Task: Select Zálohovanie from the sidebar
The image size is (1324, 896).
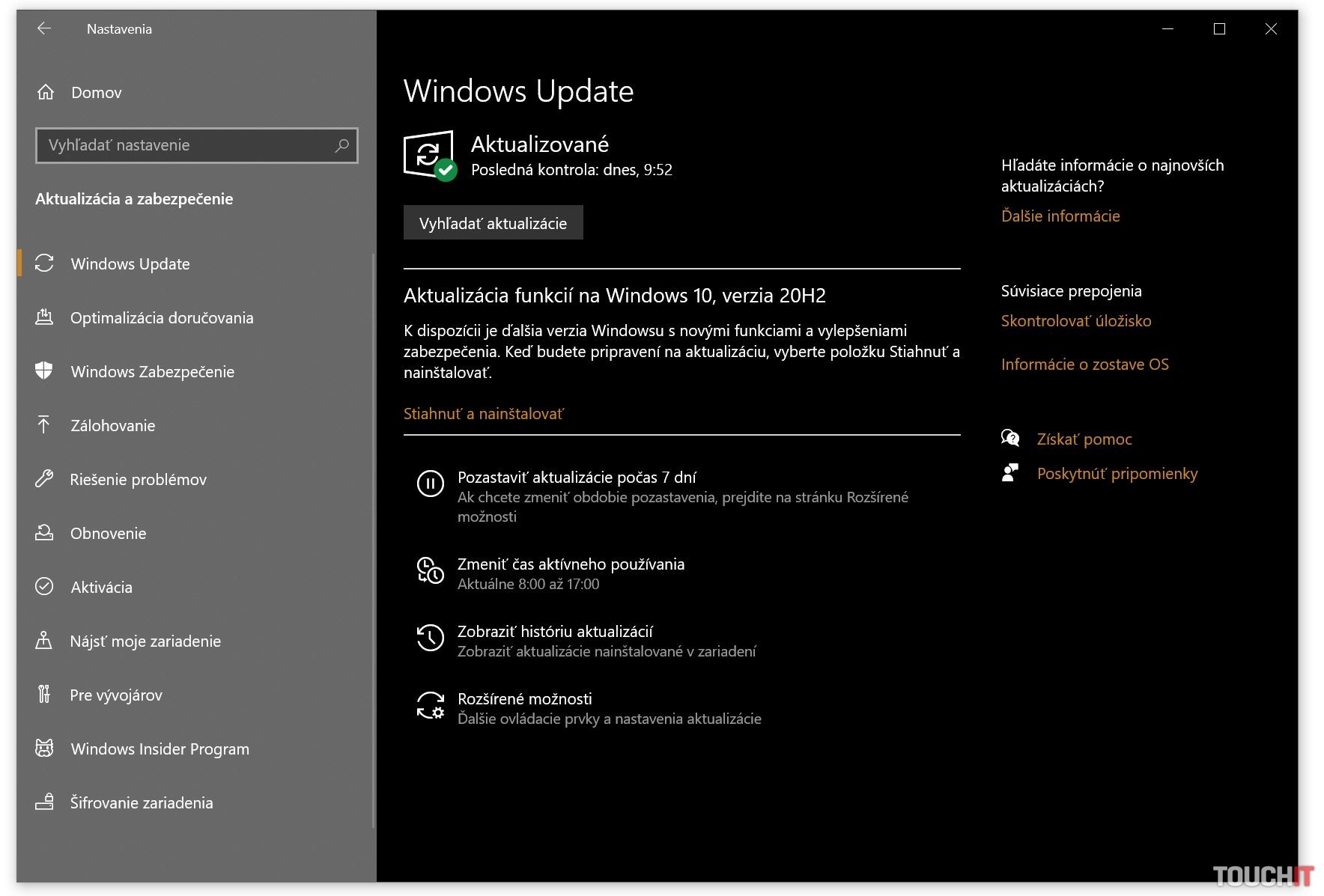Action: tap(112, 426)
